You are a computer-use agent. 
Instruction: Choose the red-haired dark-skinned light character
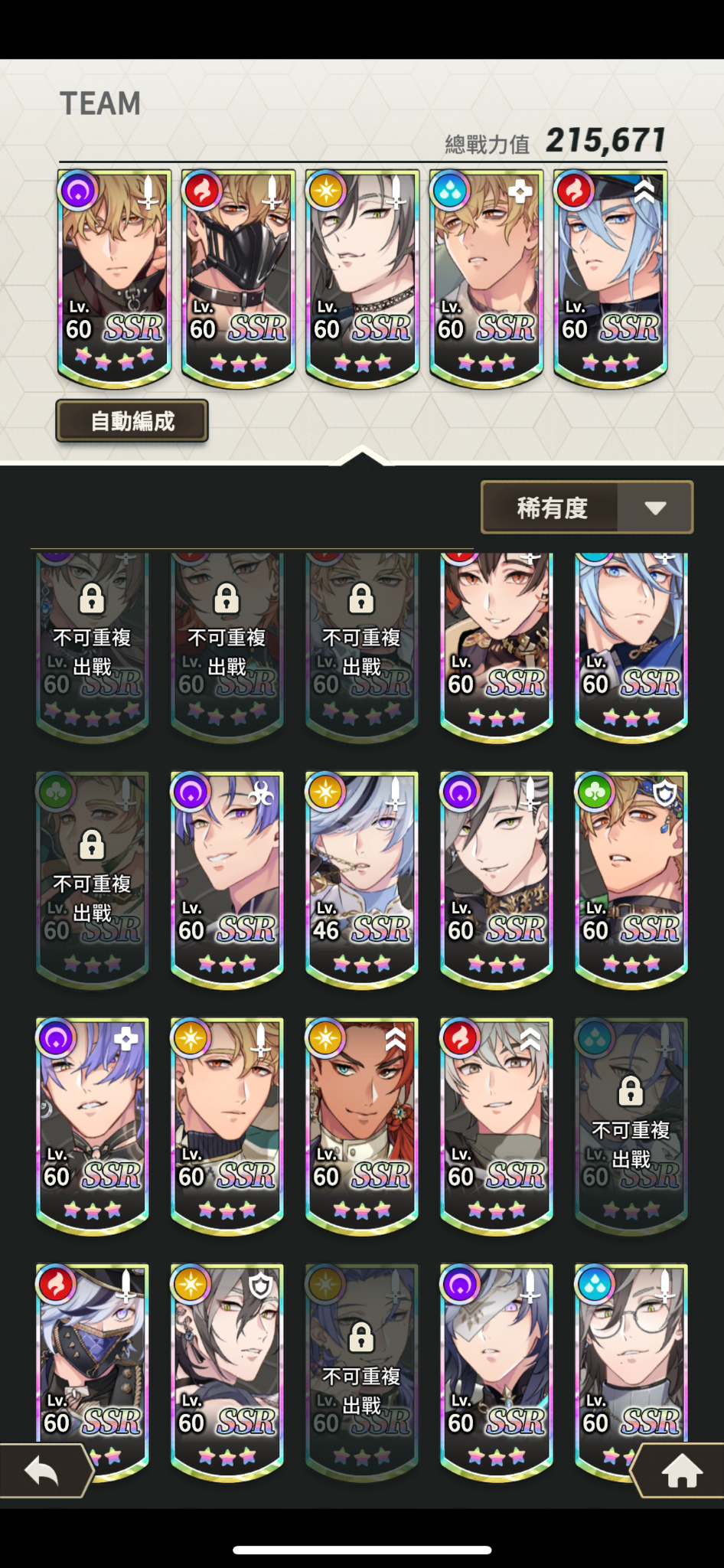pos(361,1125)
